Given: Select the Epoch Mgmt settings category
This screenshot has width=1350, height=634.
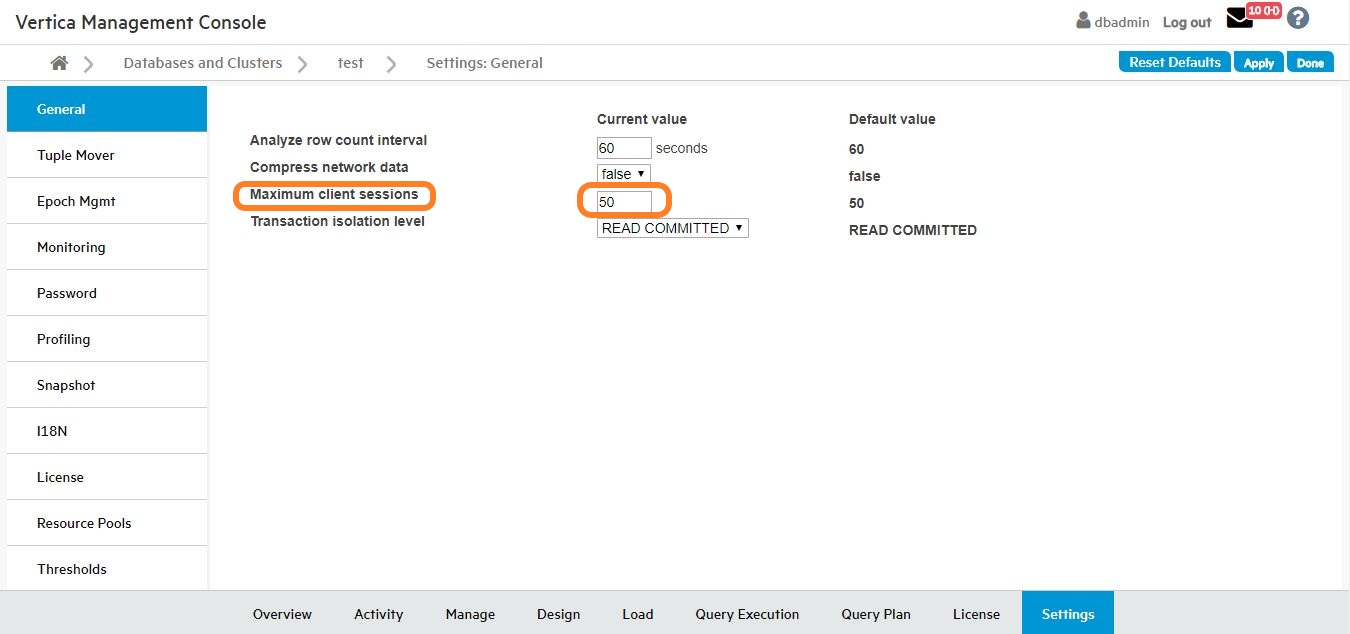Looking at the screenshot, I should (x=76, y=201).
